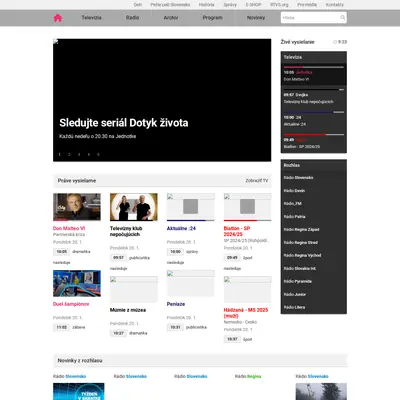This screenshot has width=400, height=400.
Task: Click the search magnifier icon
Action: click(342, 18)
